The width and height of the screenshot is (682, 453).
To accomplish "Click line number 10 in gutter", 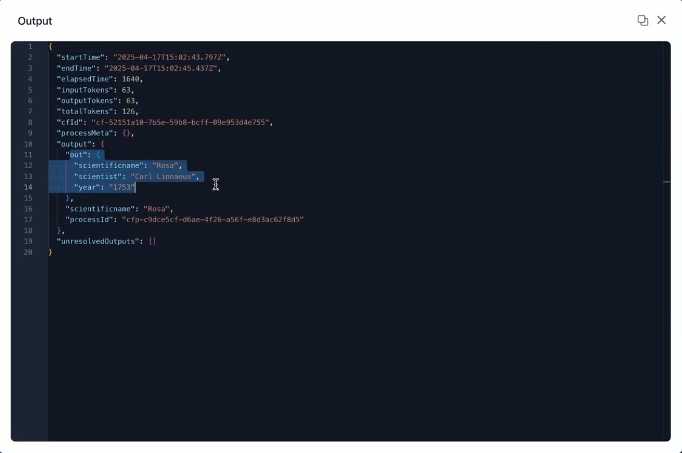I will click(28, 144).
